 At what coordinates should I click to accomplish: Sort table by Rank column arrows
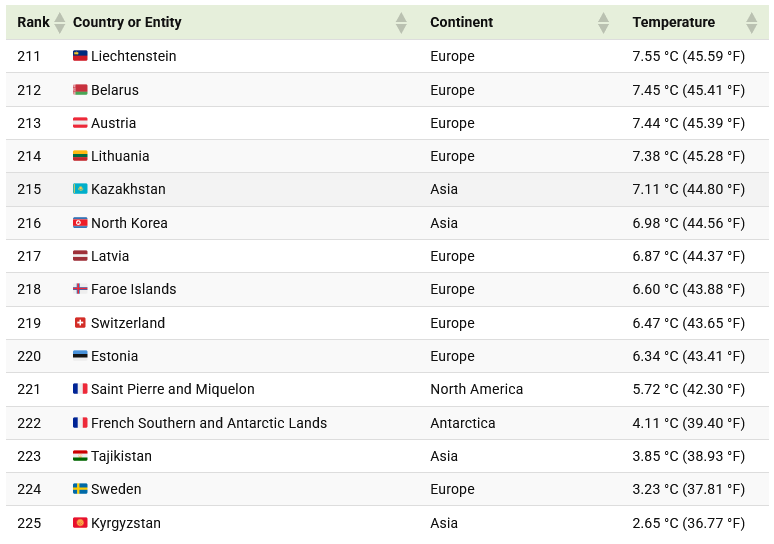coord(59,22)
